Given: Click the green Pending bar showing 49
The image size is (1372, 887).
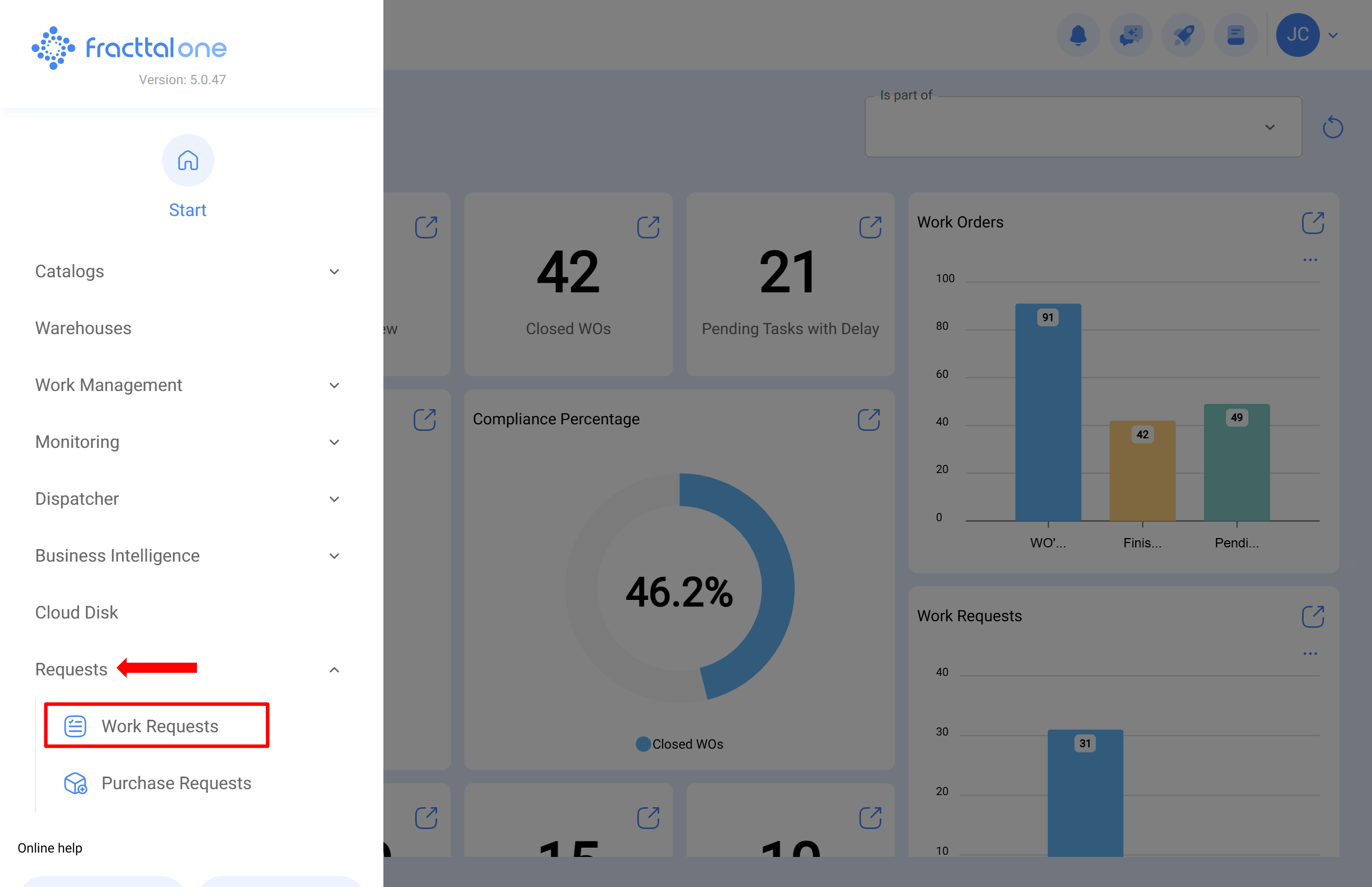Looking at the screenshot, I should click(x=1236, y=463).
